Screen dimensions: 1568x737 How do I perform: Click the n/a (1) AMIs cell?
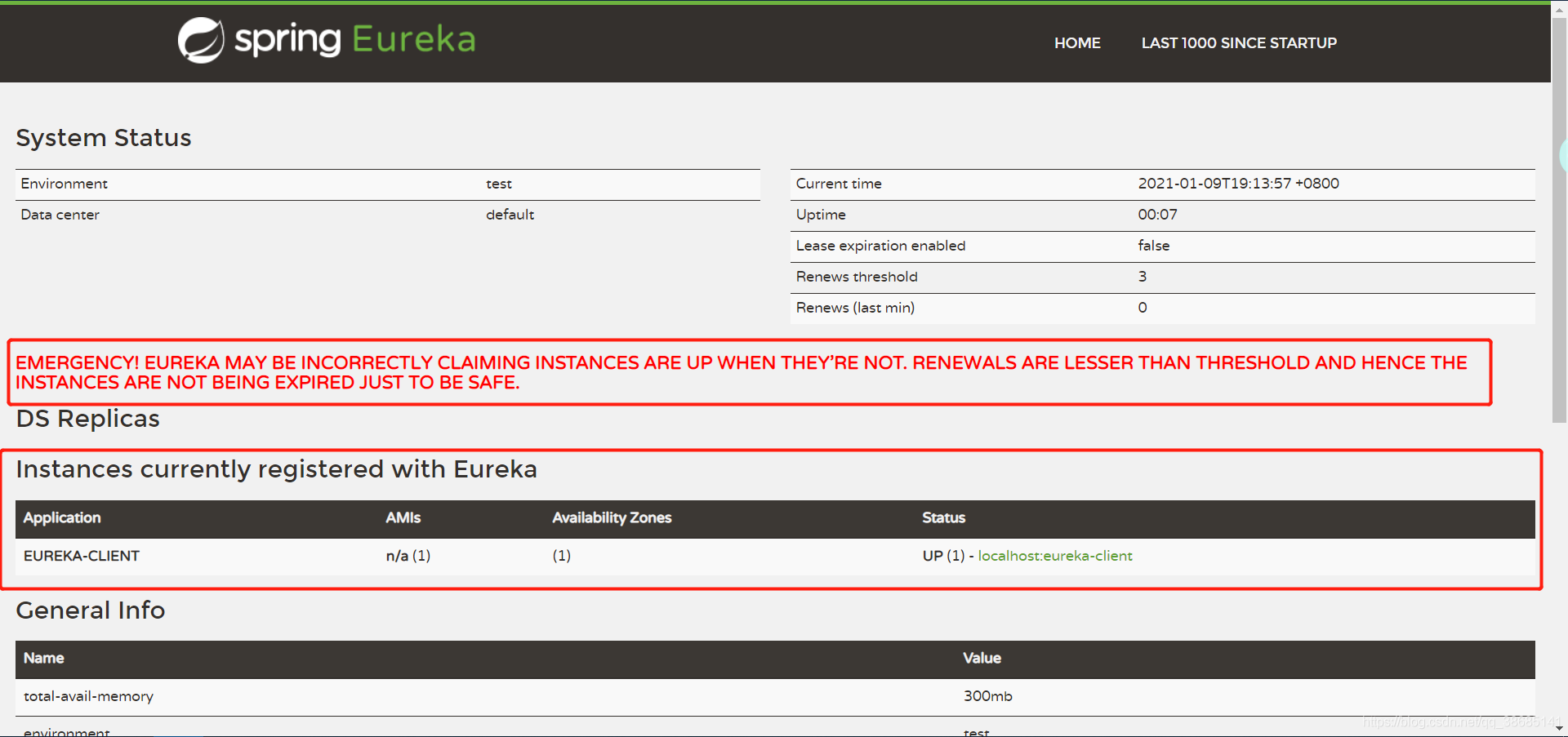pos(408,556)
